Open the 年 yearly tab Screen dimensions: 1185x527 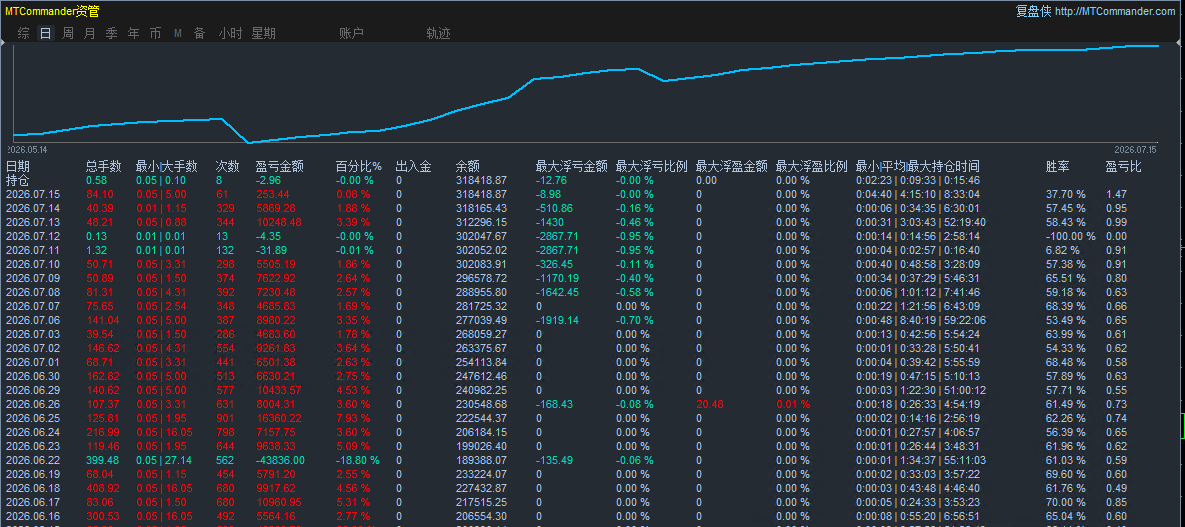tap(134, 33)
